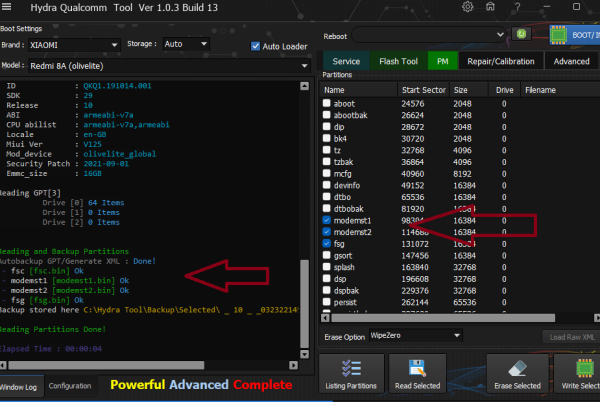Check the persist partition checkbox

tap(326, 302)
